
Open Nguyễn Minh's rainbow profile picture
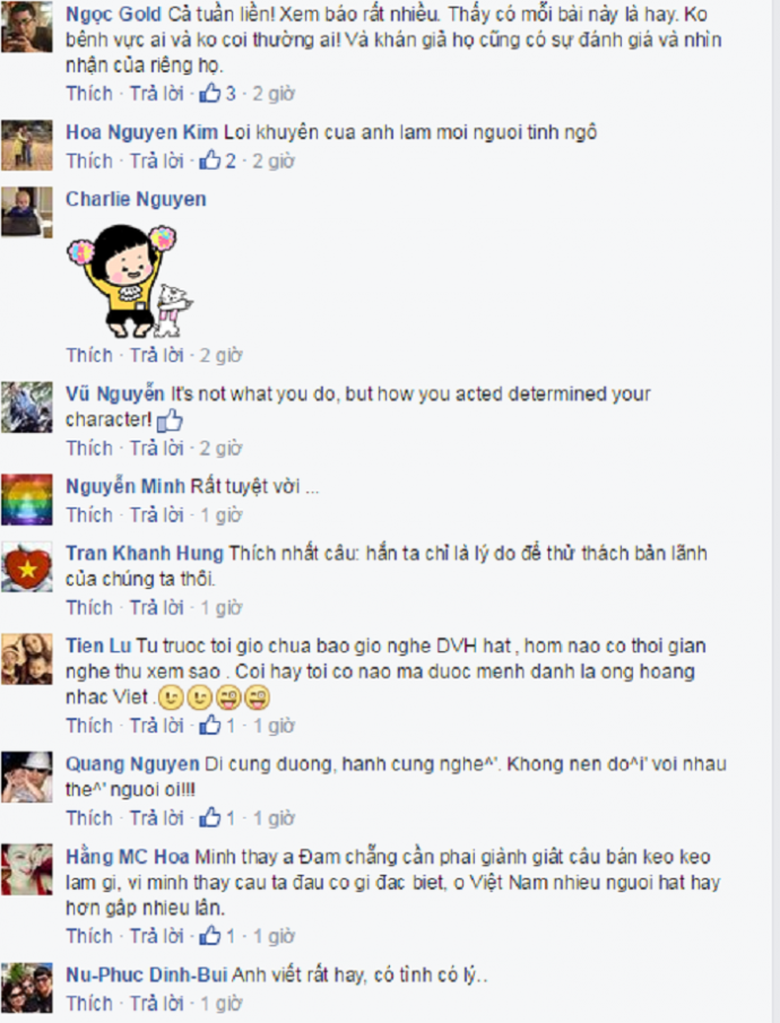point(27,500)
